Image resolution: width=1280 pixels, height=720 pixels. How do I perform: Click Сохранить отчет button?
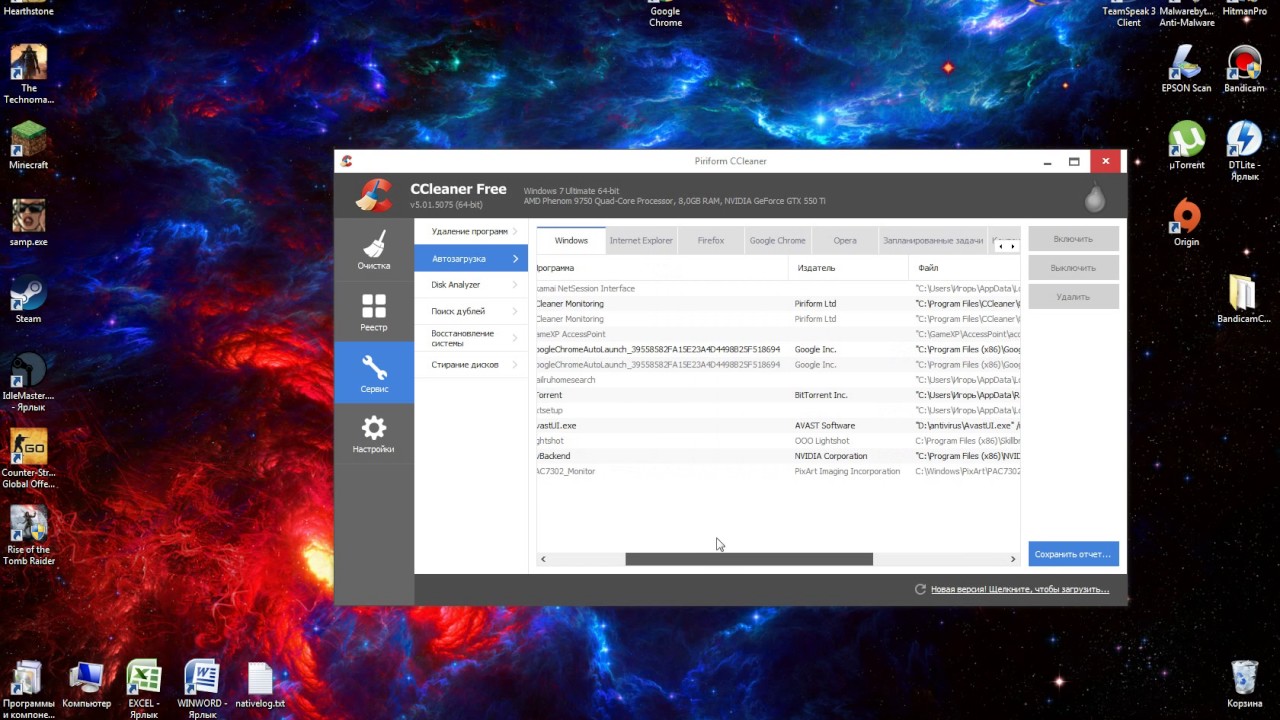point(1073,554)
